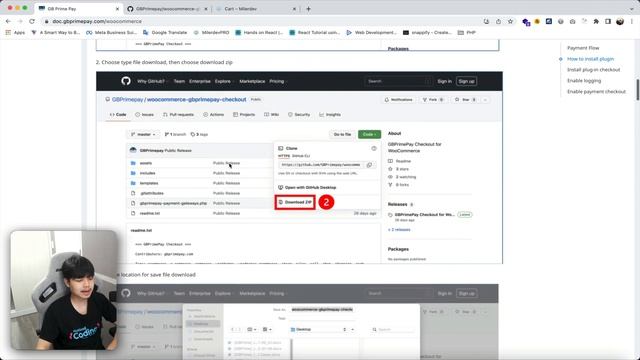Jump to Install plug-in checkout section
This screenshot has width=640, height=360.
pyautogui.click(x=593, y=70)
